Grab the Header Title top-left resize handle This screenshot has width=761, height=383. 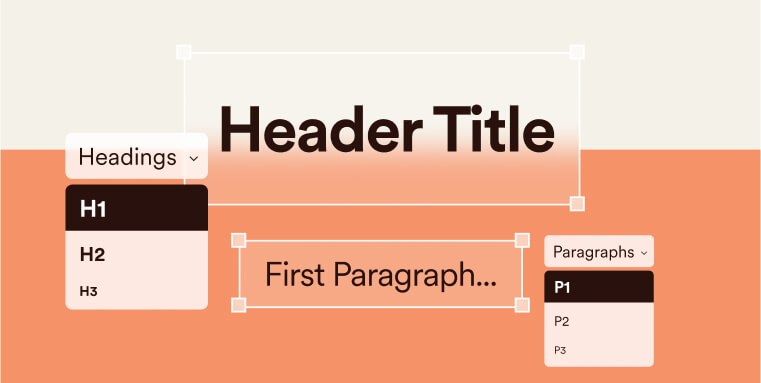pos(183,52)
